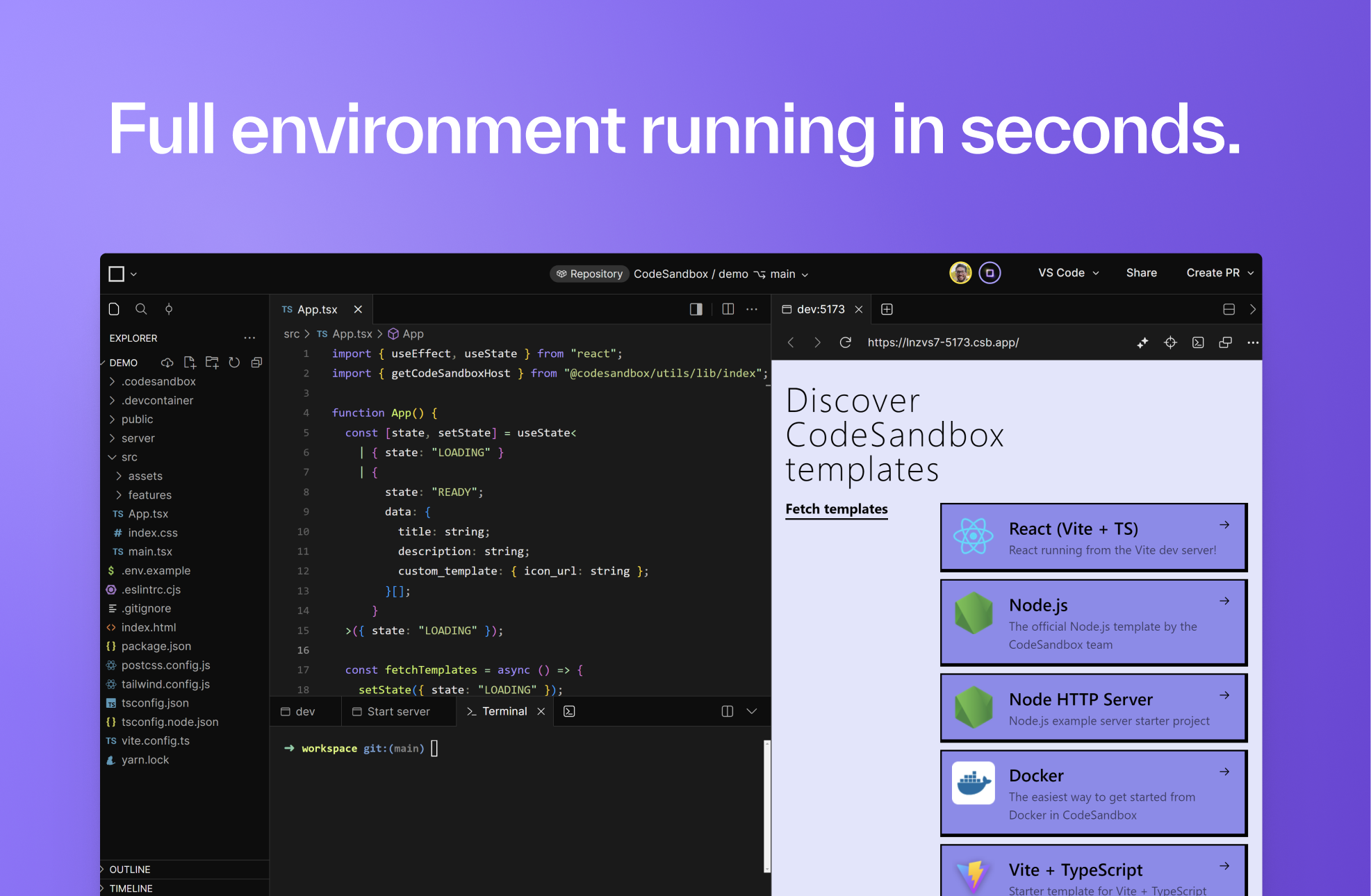Click the preview panel layout icon
Image resolution: width=1371 pixels, height=896 pixels.
click(x=1229, y=309)
